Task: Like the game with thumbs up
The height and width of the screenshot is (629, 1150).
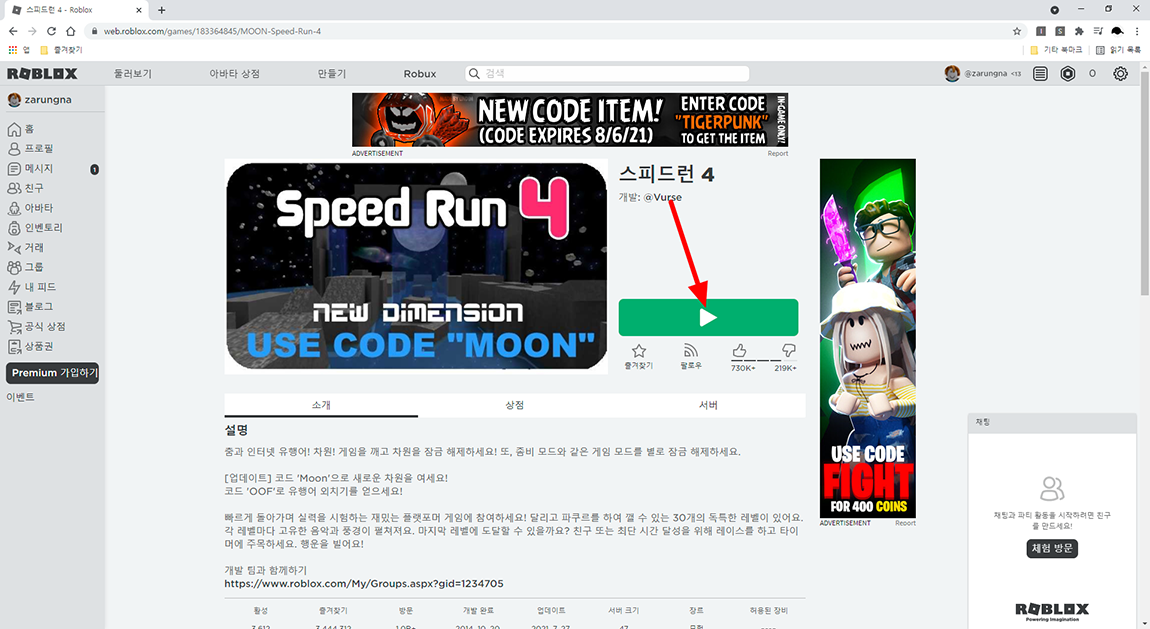Action: click(740, 351)
